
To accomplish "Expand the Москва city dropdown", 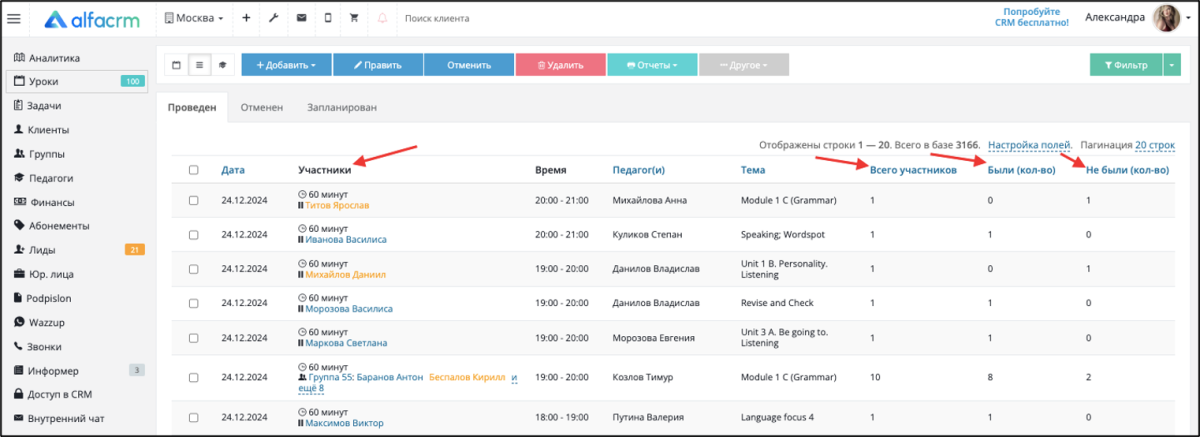I will pos(194,18).
